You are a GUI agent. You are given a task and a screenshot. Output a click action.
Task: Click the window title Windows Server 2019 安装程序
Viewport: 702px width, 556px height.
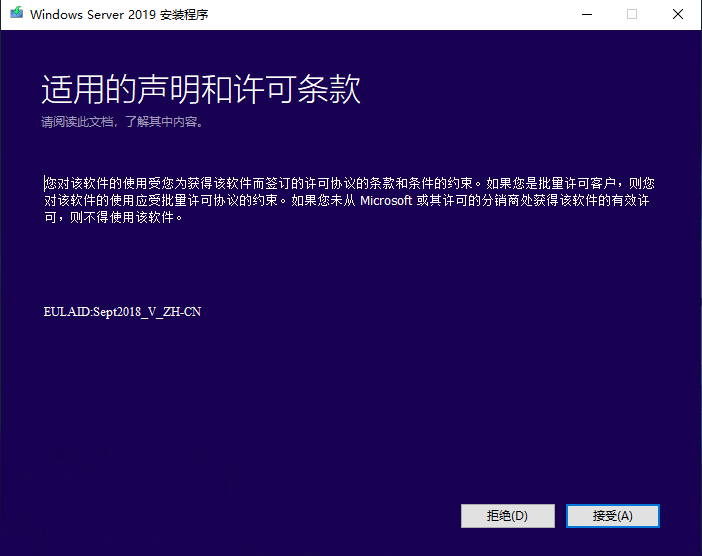point(119,14)
